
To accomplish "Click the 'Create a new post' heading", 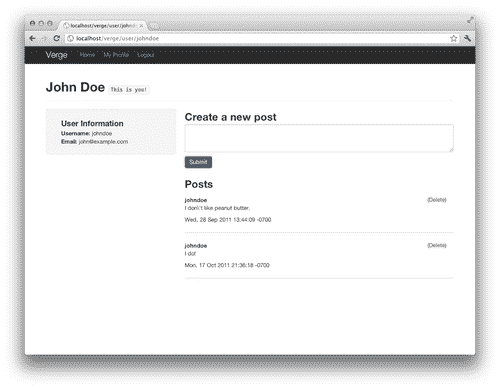I will tap(230, 117).
